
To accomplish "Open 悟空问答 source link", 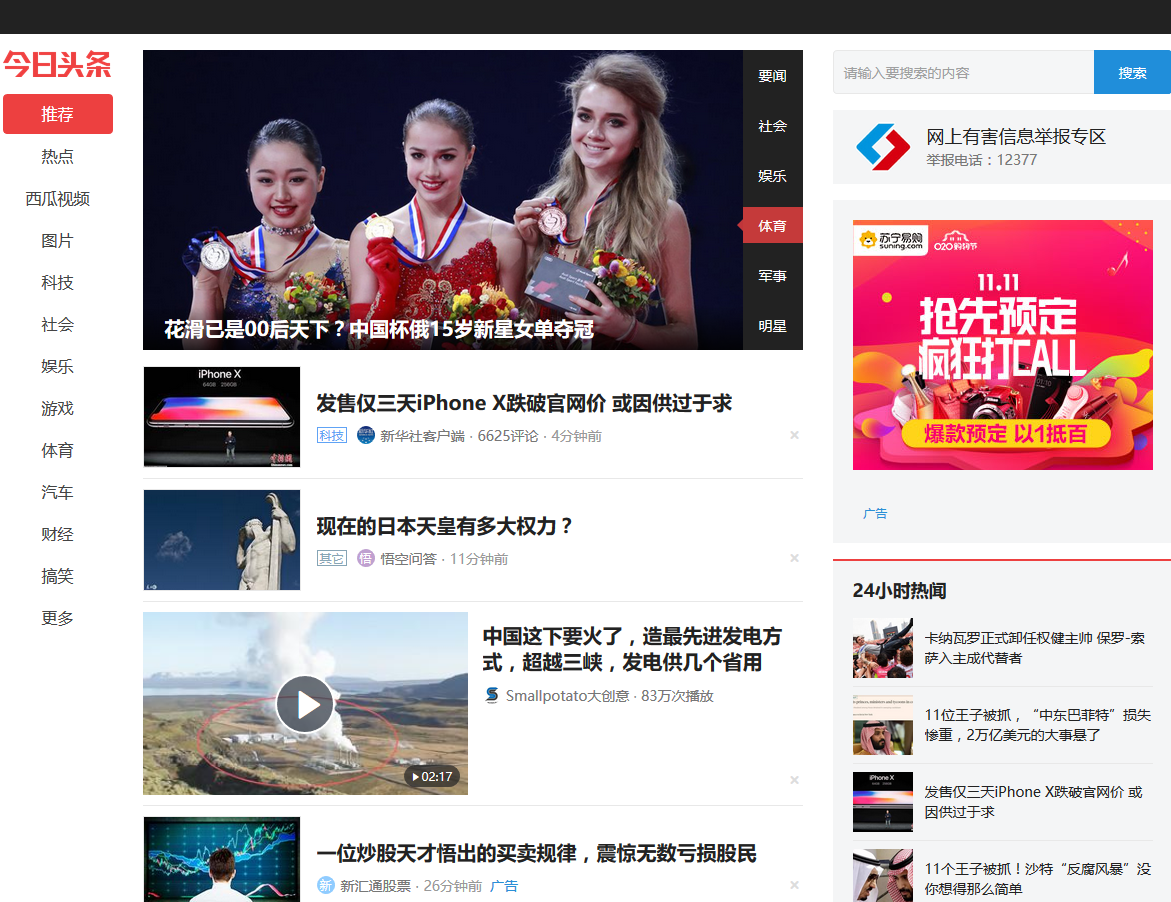I will coord(408,559).
